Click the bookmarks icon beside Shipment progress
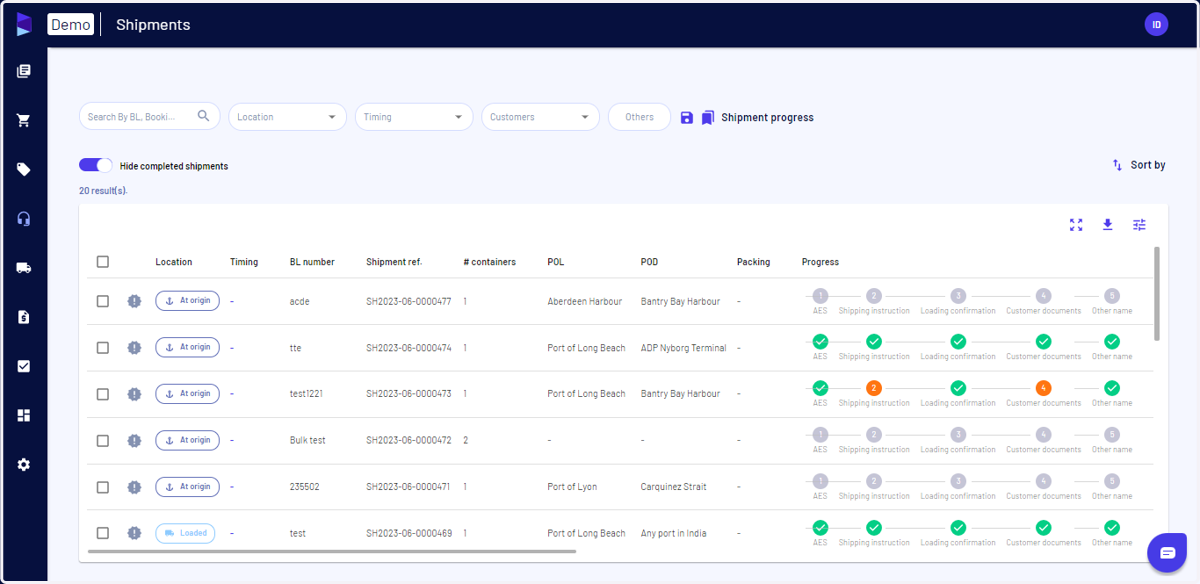The width and height of the screenshot is (1200, 584). [x=708, y=117]
